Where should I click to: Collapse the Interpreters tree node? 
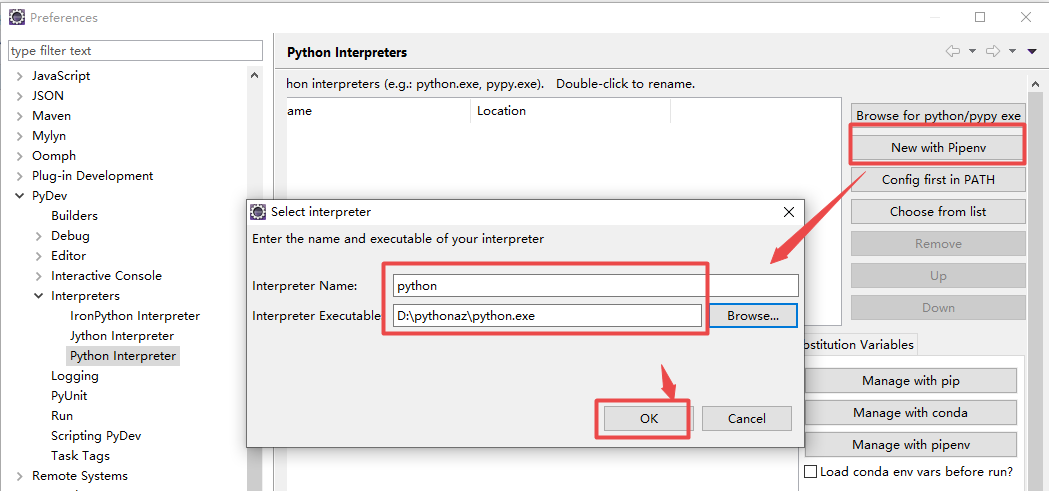[39, 296]
